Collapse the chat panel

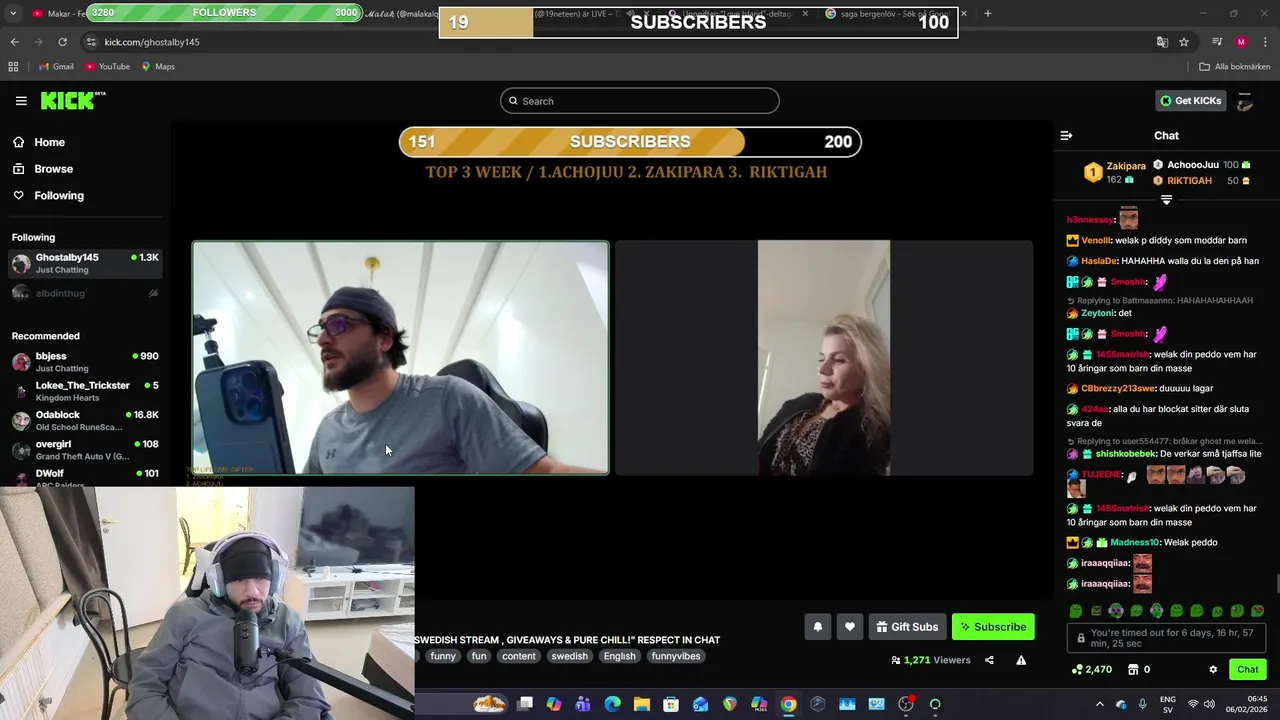(x=1066, y=135)
